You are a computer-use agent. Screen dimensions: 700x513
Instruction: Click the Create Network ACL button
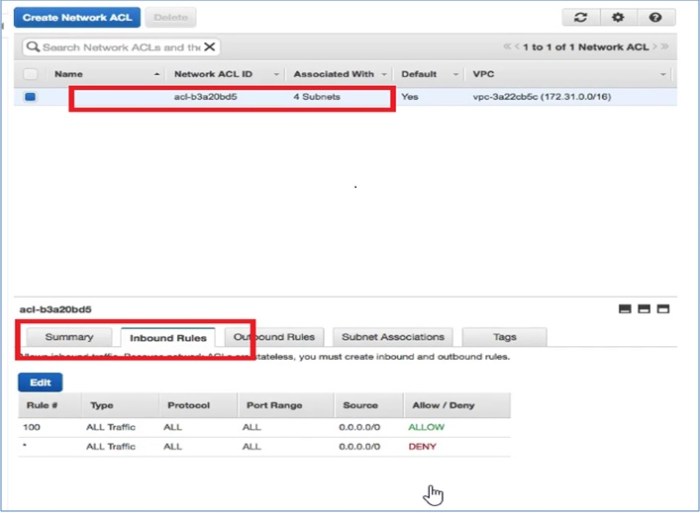click(x=76, y=18)
